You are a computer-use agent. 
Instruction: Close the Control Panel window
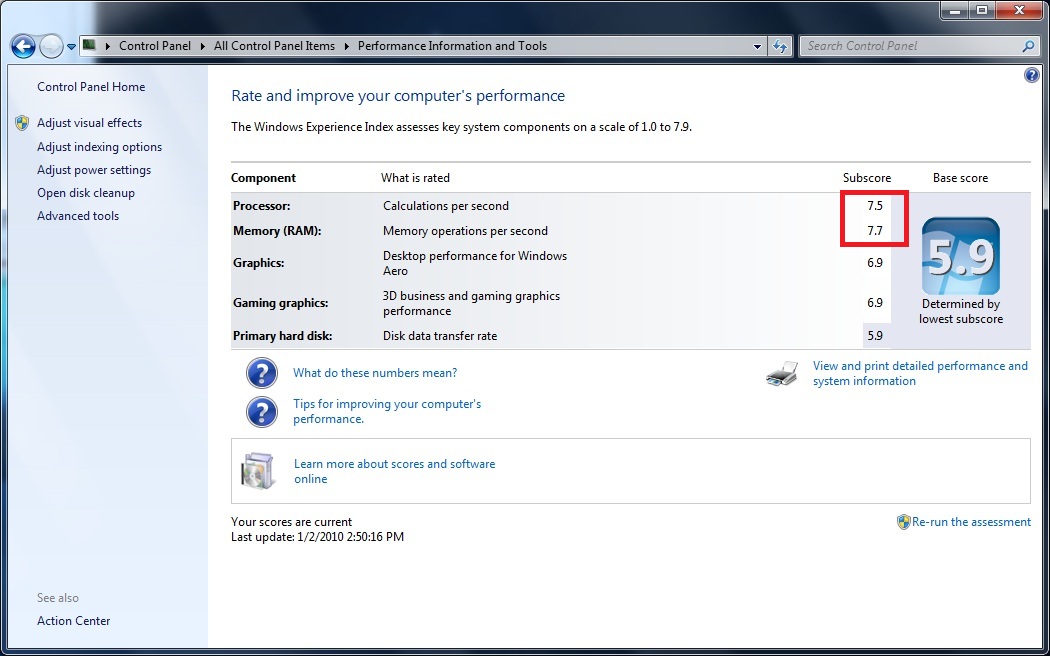(1019, 10)
